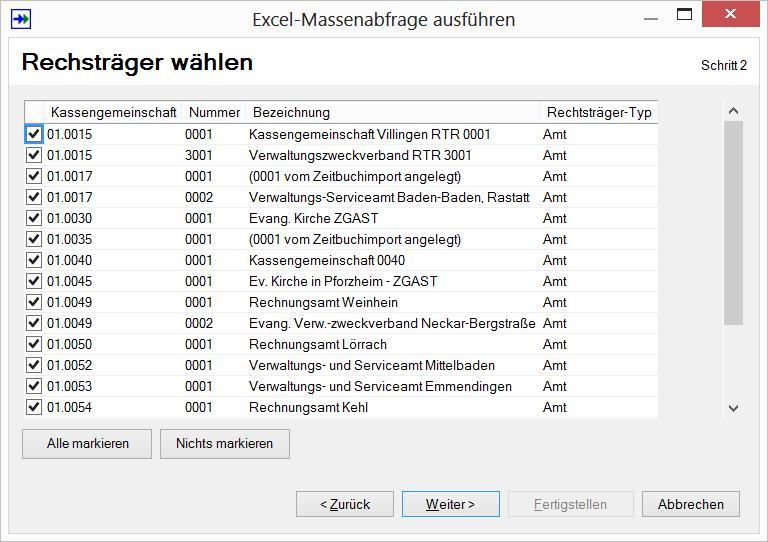This screenshot has height=542, width=768.
Task: Sort by the Rechtsträger-Typ column header
Action: (x=599, y=112)
